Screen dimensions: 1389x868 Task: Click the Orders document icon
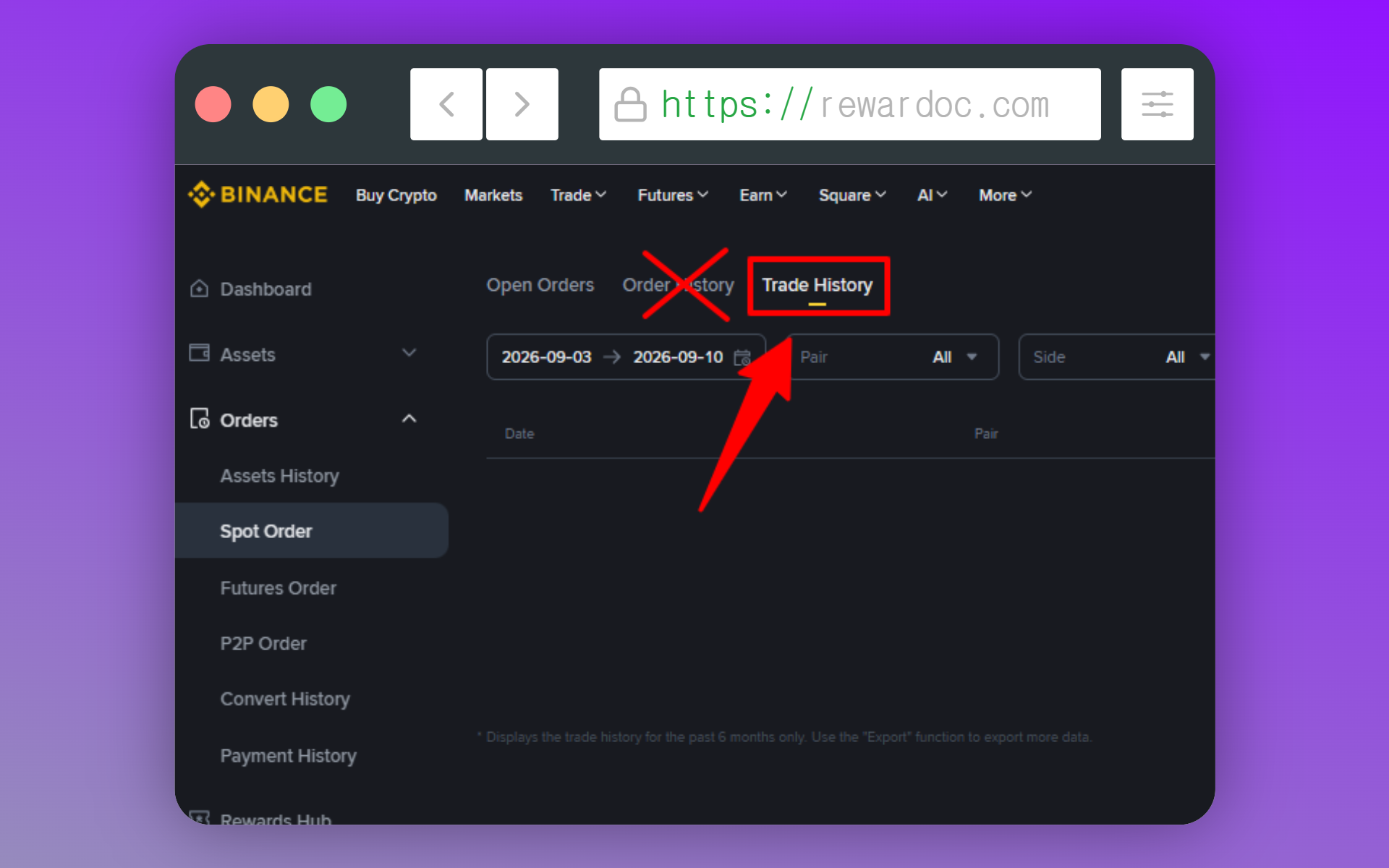pyautogui.click(x=200, y=419)
